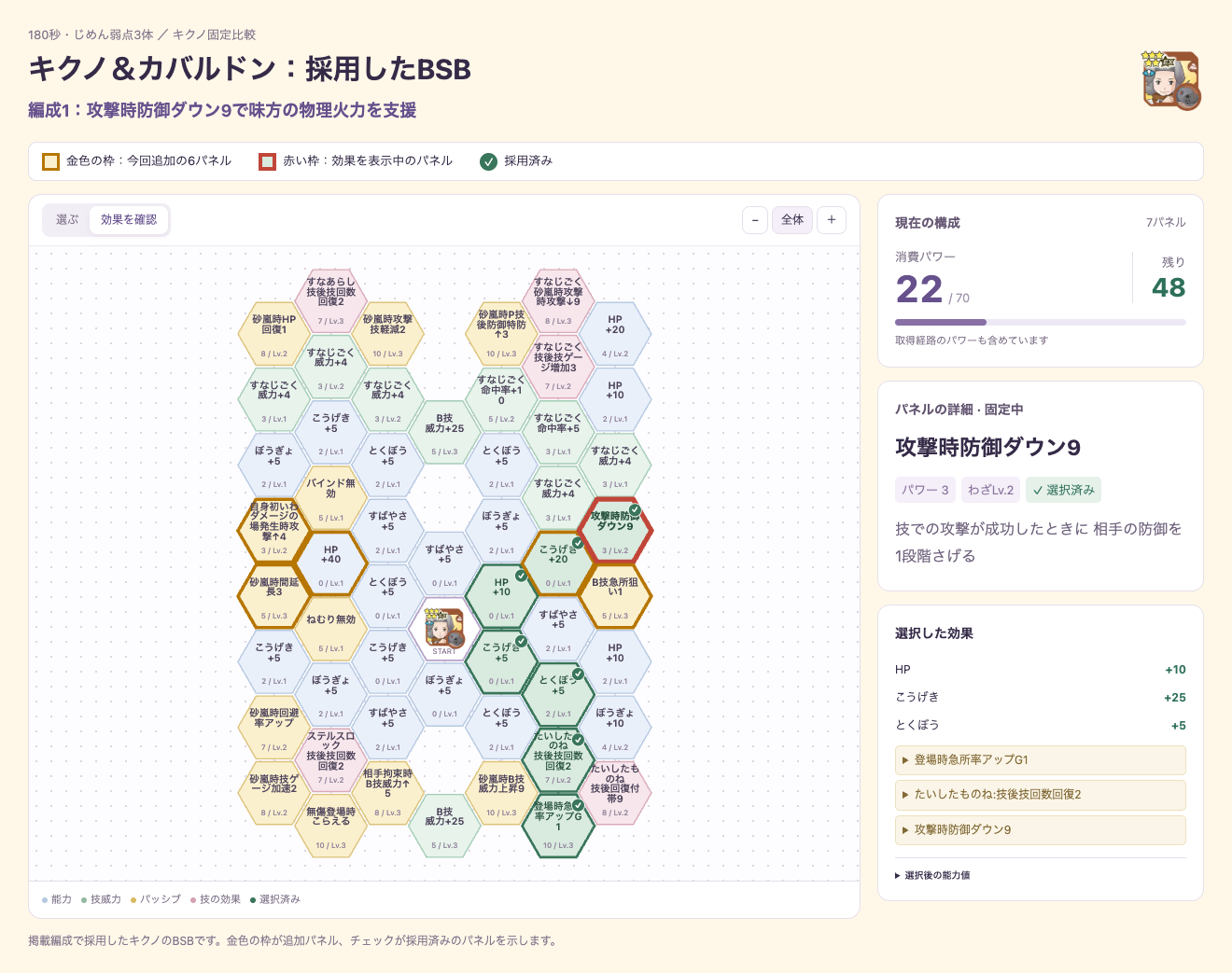Toggle the こうげき+20 hex panel

558,564
